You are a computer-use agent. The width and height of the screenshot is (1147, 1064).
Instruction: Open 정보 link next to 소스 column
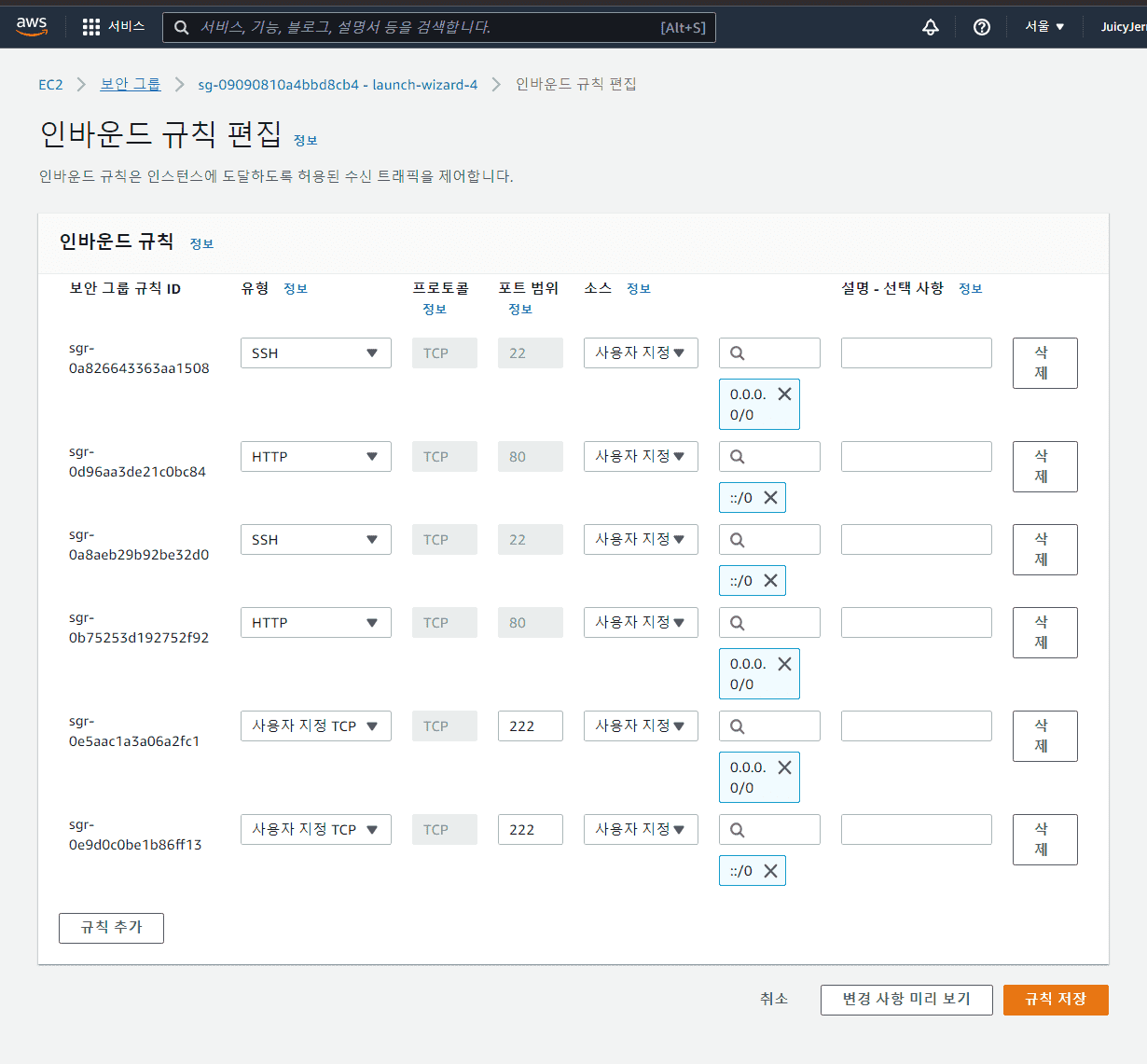(x=639, y=289)
